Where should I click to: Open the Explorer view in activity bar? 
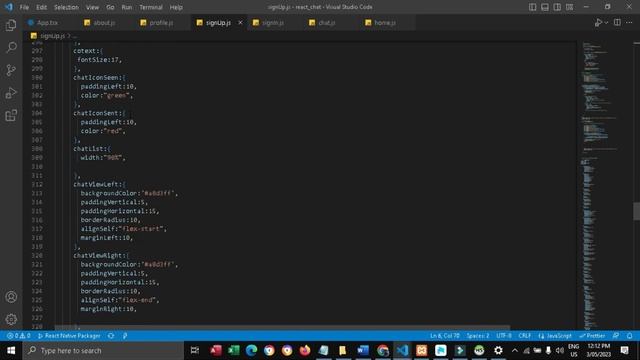(x=11, y=25)
